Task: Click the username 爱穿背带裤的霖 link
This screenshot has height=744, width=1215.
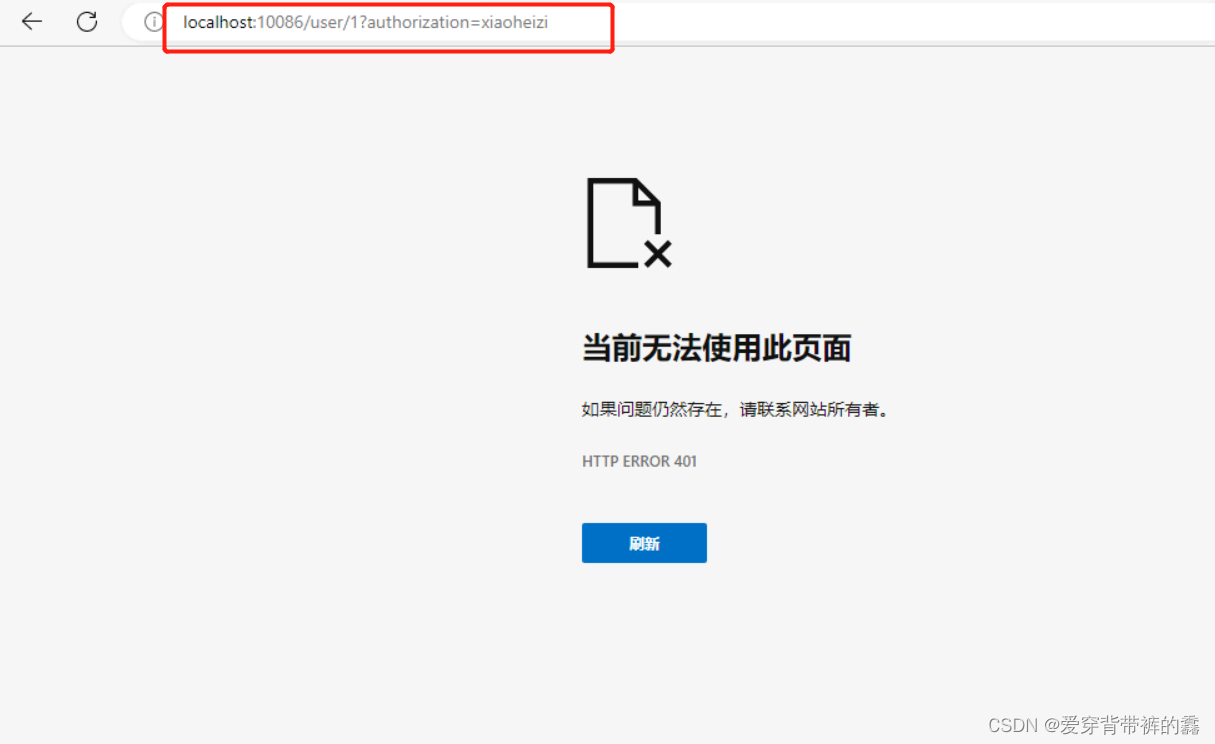Action: point(1123,725)
